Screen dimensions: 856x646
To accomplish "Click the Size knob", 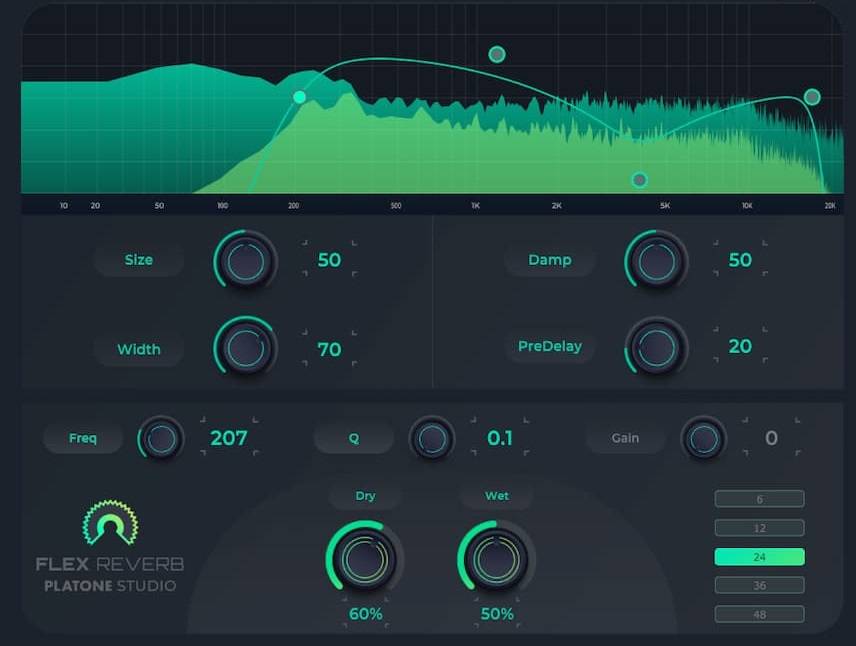I will click(245, 261).
